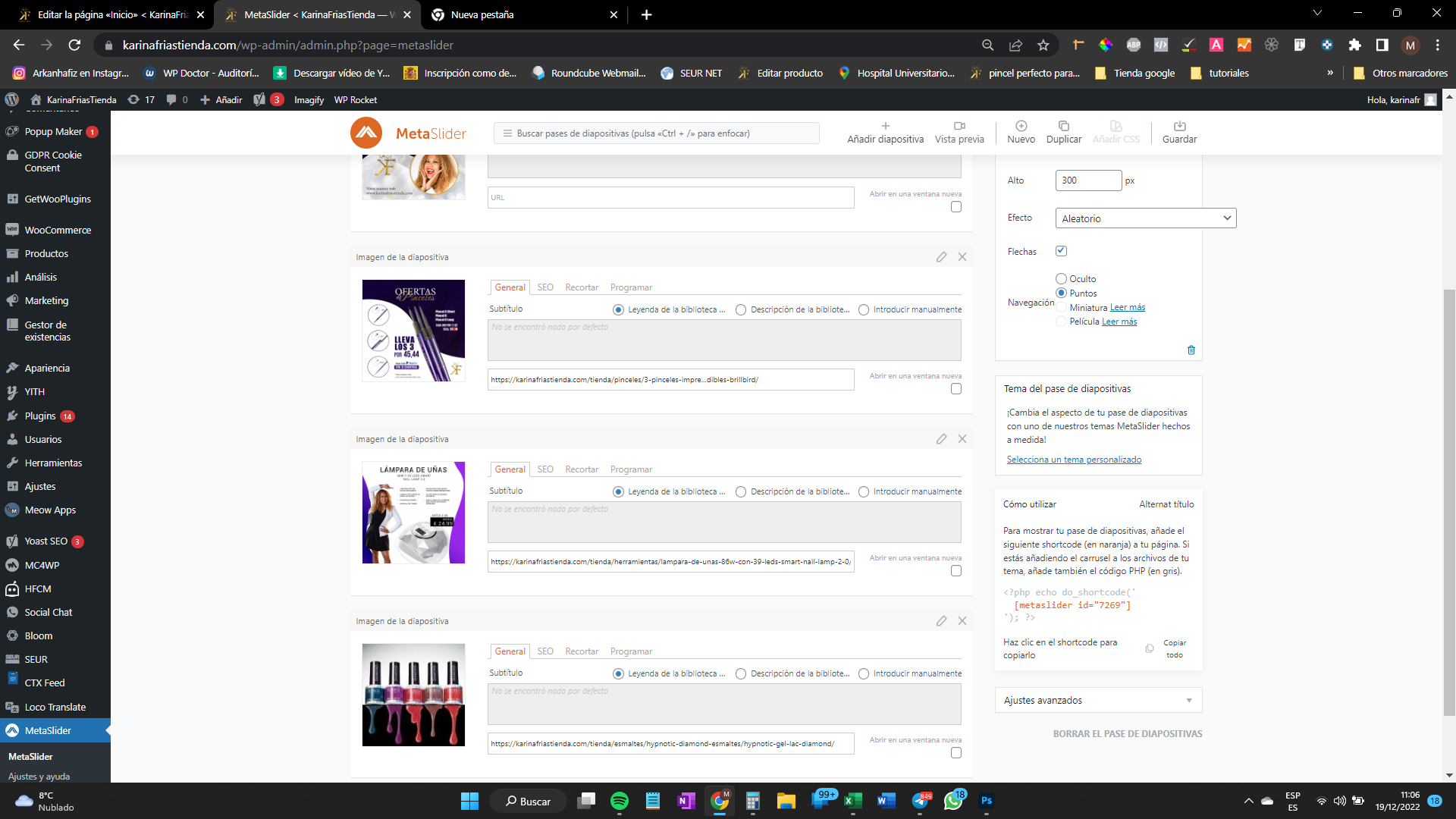
Task: Open the Programar tab of lamp slide
Action: [631, 469]
